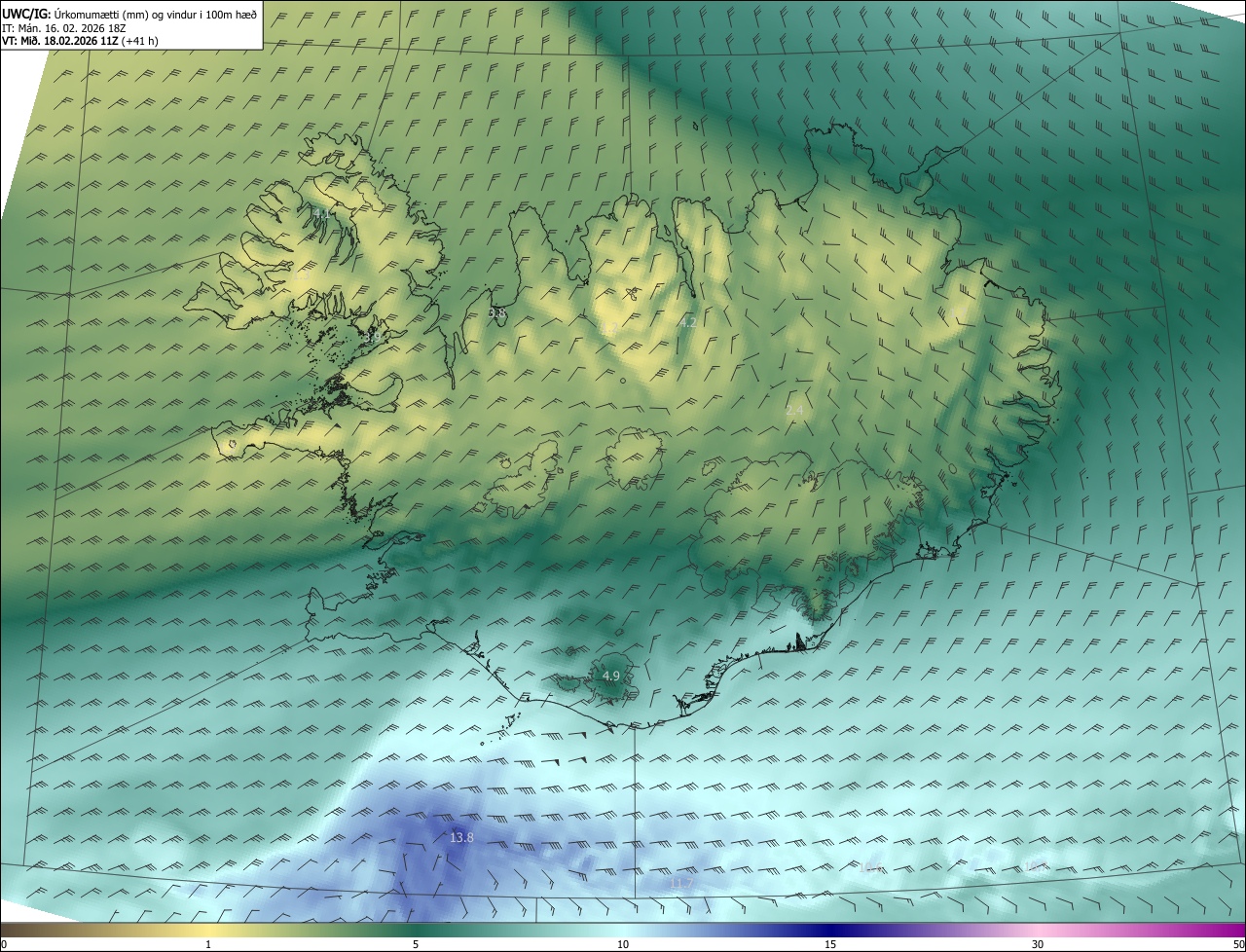Click the 2.4 value on the map
This screenshot has width=1246, height=952.
794,411
